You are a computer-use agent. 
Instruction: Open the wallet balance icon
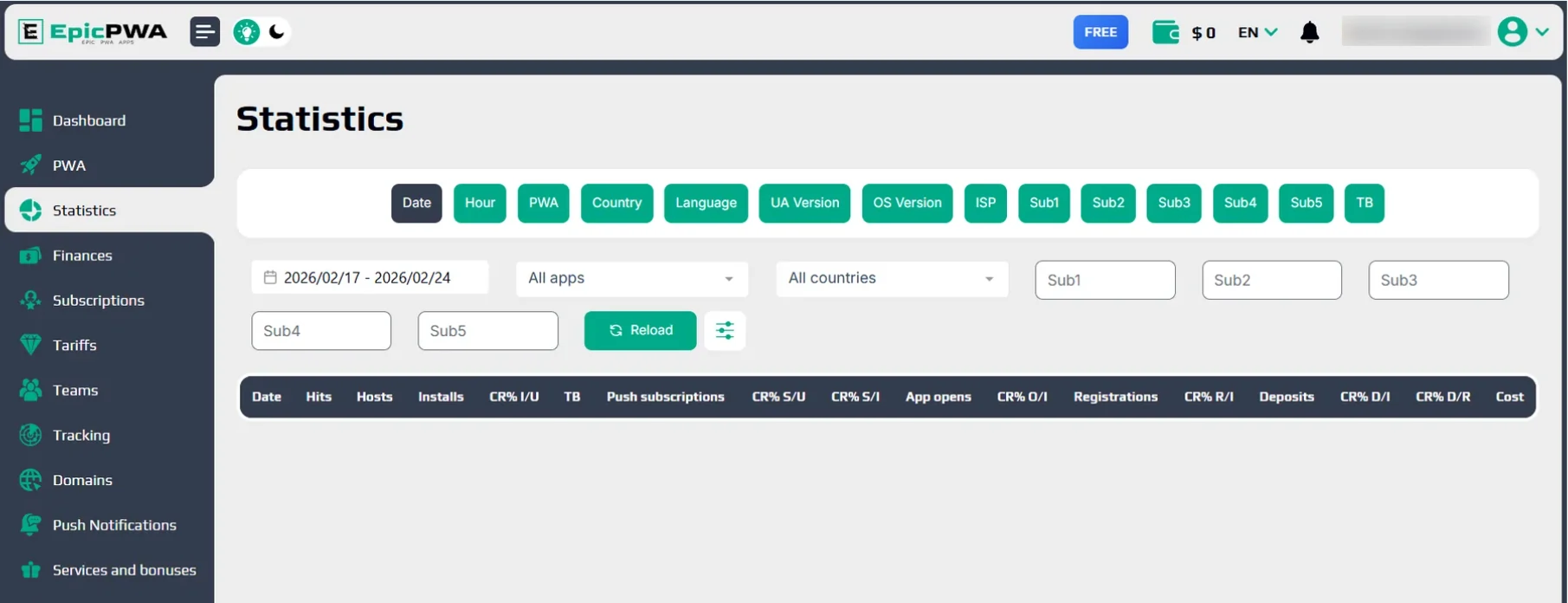click(1165, 32)
